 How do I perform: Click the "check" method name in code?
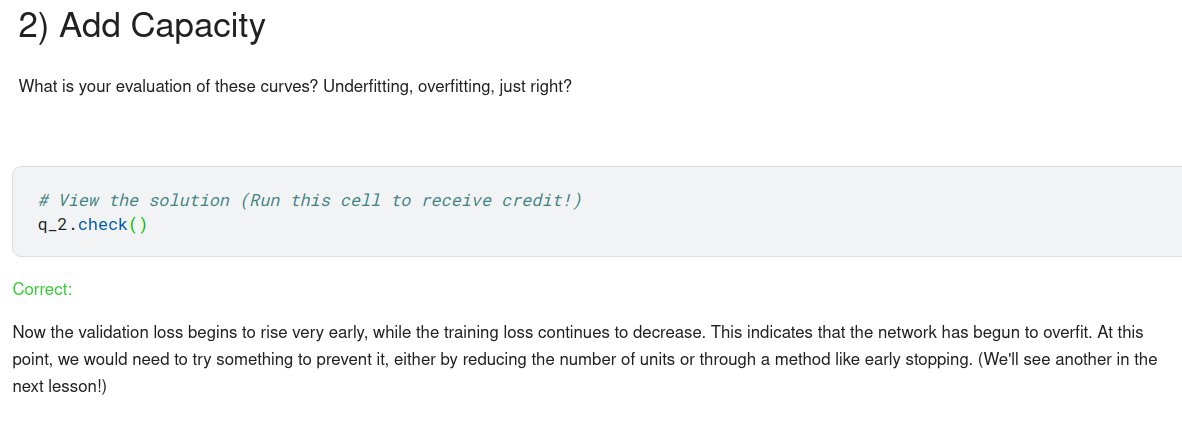(102, 225)
